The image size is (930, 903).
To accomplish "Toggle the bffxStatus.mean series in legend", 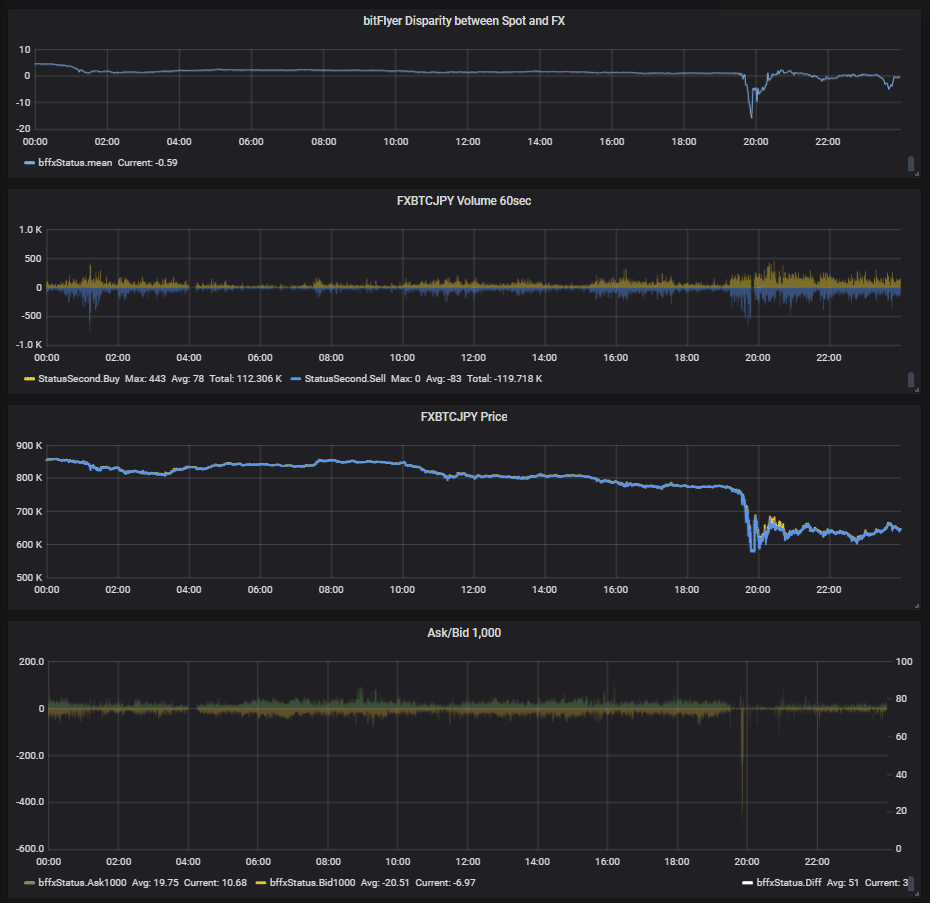I will click(75, 163).
